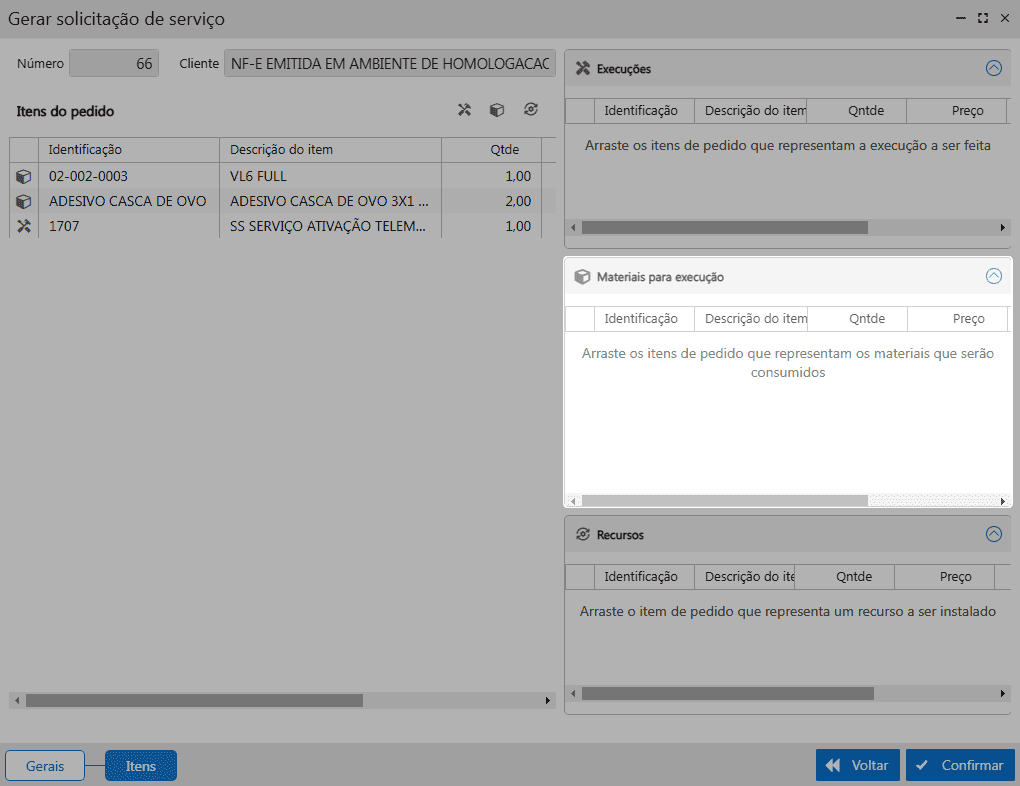This screenshot has height=786, width=1020.
Task: Sort by the Descrição do item column in Itens do pedido
Action: [x=330, y=150]
